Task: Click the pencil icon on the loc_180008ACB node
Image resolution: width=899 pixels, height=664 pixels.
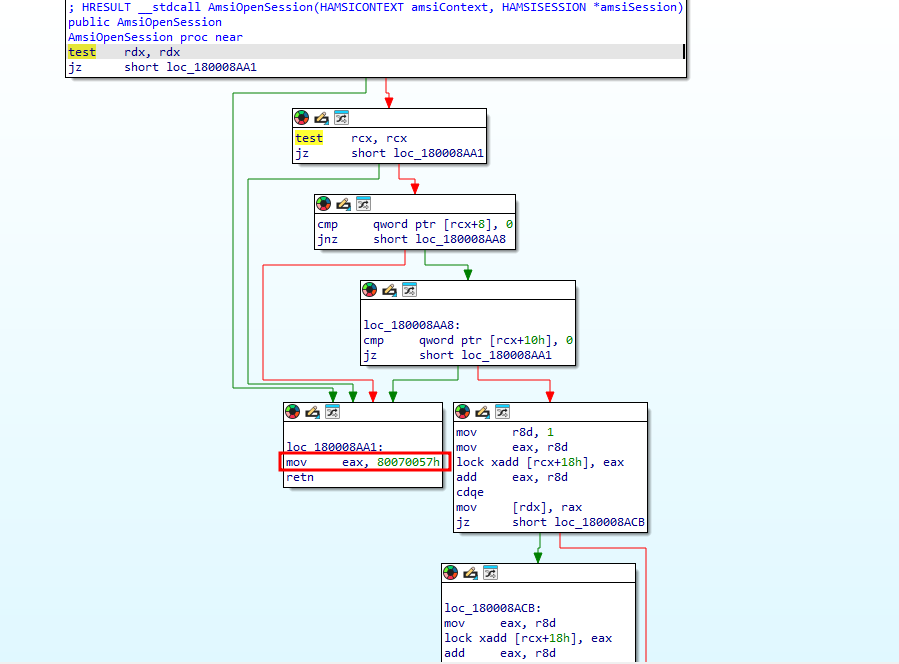Action: point(470,573)
